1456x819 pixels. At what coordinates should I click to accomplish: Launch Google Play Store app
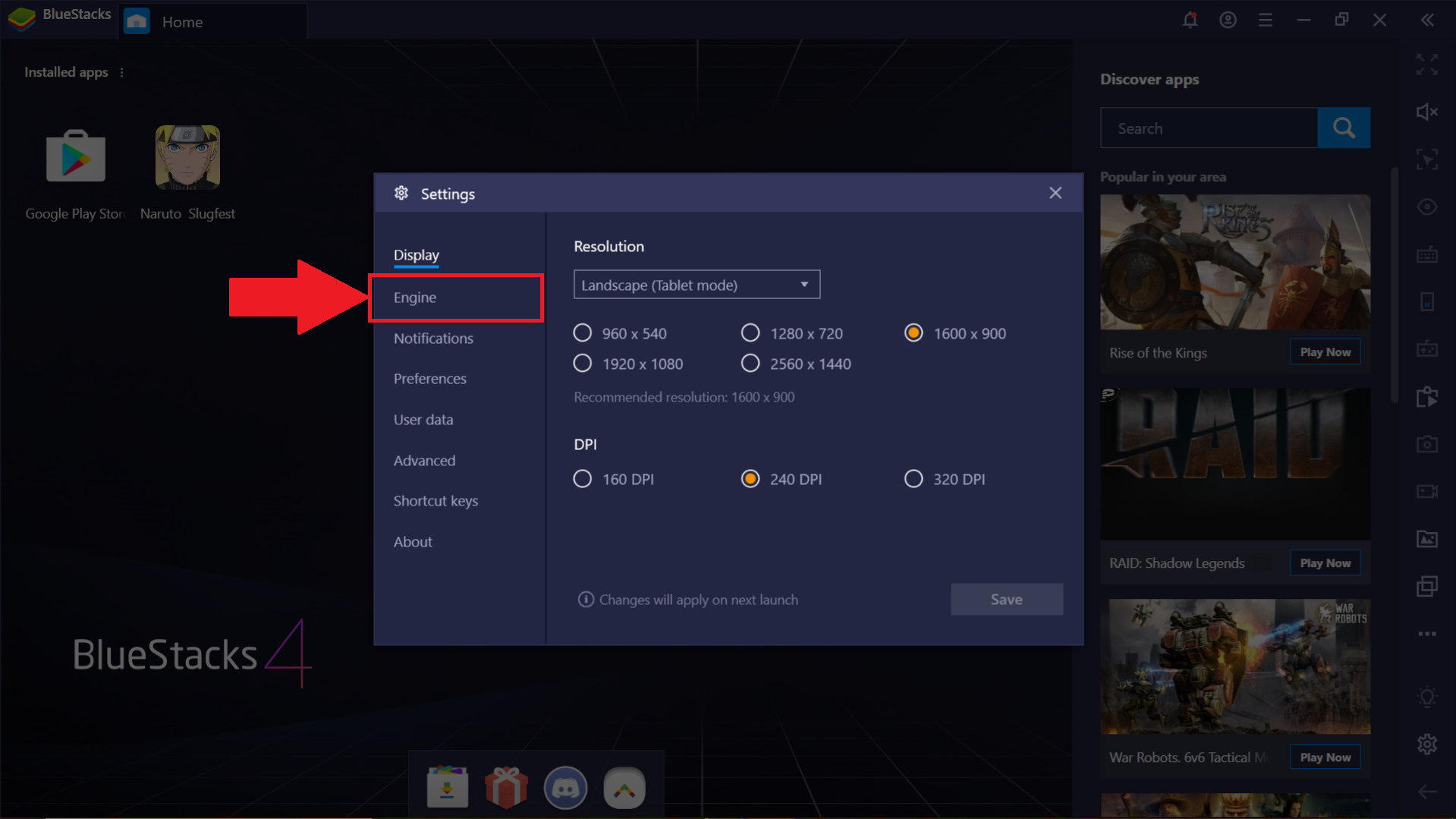pos(75,157)
